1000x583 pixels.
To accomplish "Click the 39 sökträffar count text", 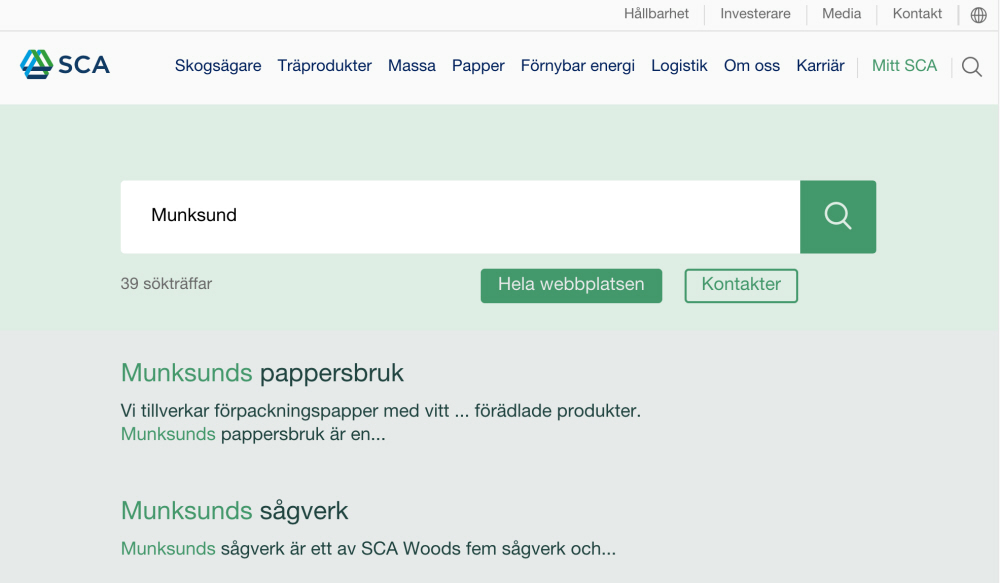I will point(166,284).
